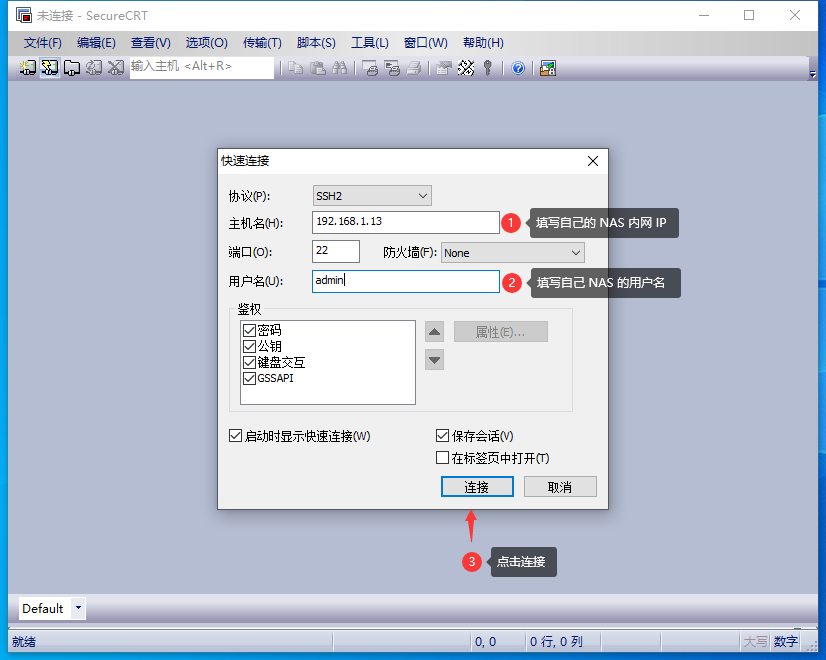Open the 查看(V) menu

coord(151,43)
